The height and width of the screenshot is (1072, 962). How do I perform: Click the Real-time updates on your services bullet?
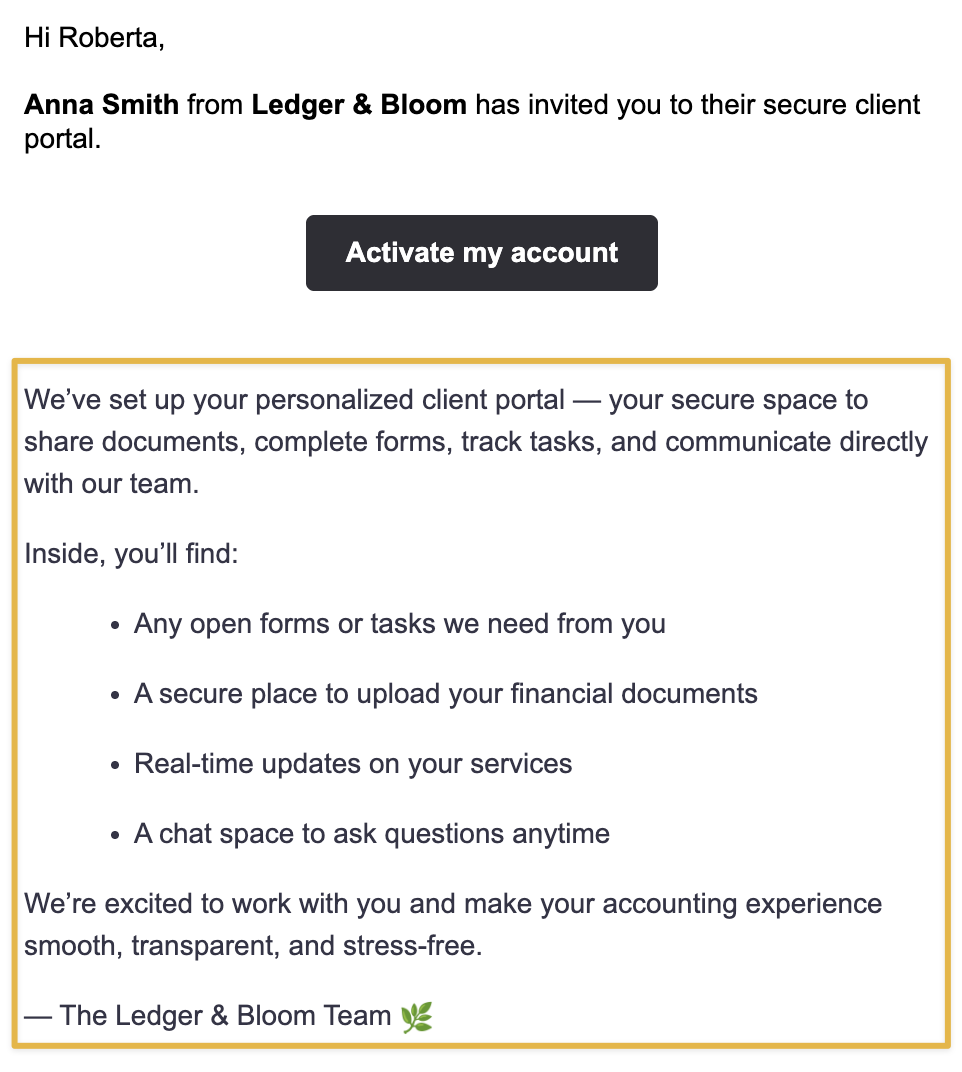point(353,764)
